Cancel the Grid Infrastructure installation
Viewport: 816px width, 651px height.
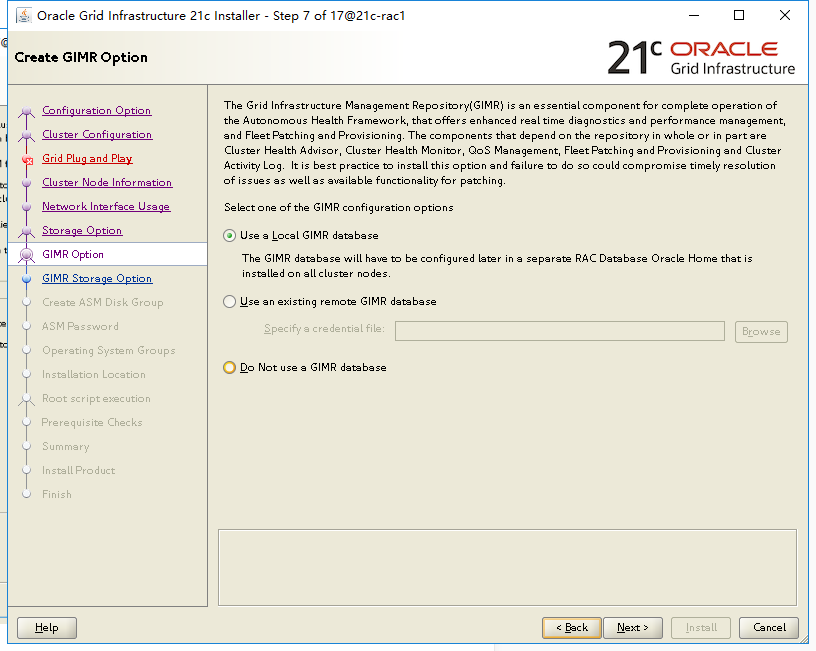[769, 628]
